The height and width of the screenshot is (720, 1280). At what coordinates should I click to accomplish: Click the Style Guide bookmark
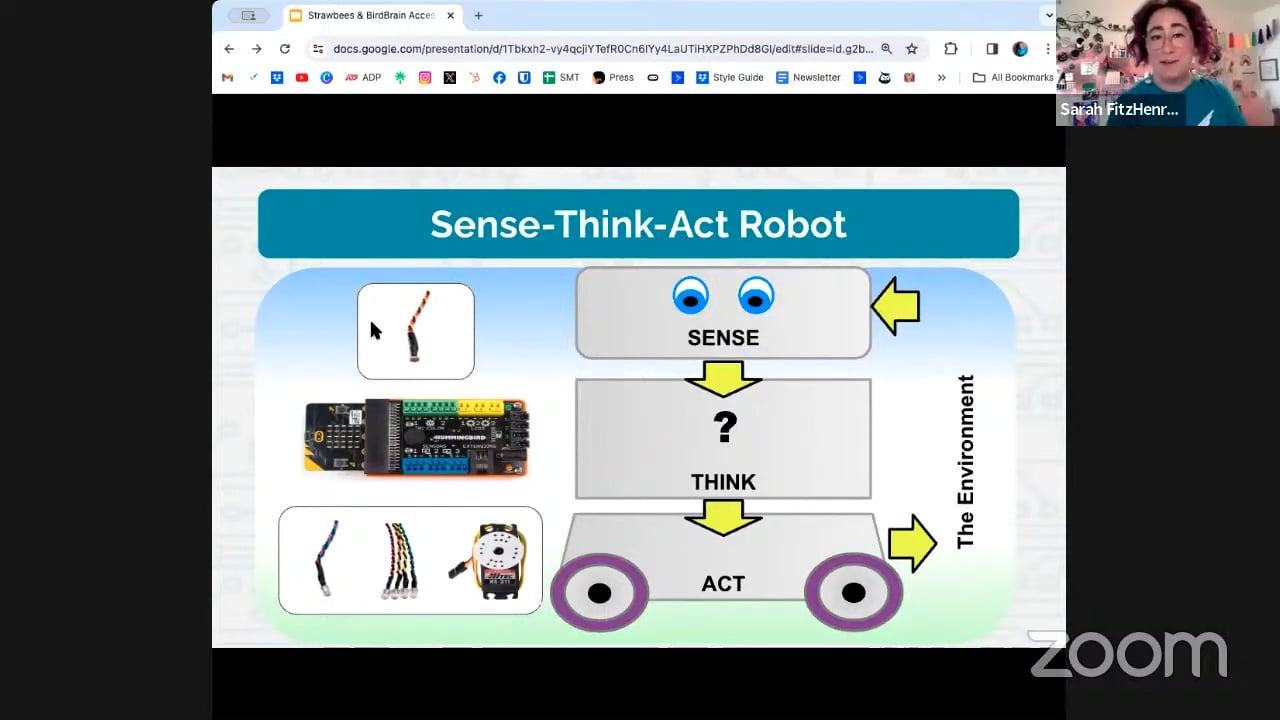point(731,77)
